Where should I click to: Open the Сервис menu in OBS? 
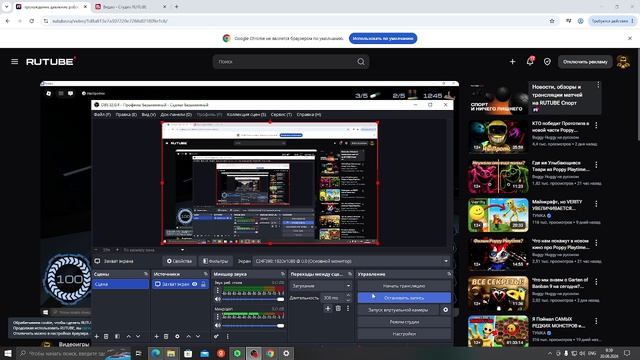(x=281, y=115)
